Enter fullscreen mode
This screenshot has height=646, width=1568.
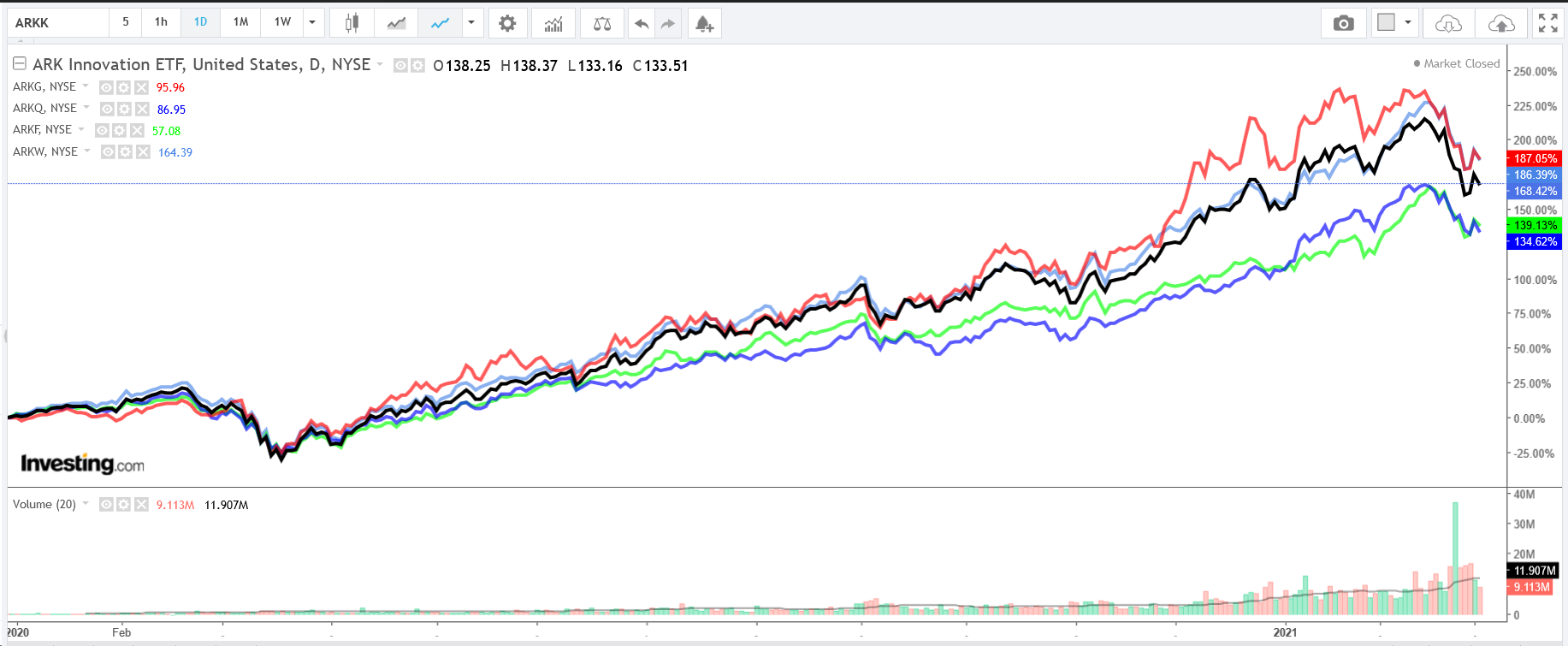[x=1547, y=23]
